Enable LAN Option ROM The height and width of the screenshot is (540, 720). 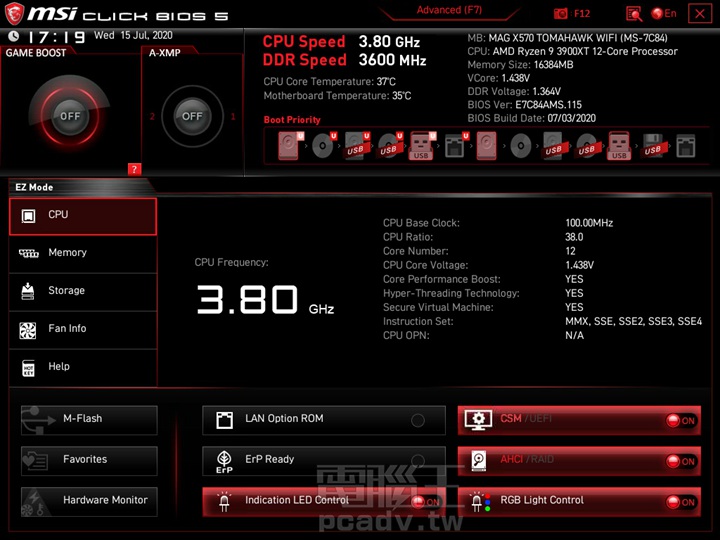point(418,420)
